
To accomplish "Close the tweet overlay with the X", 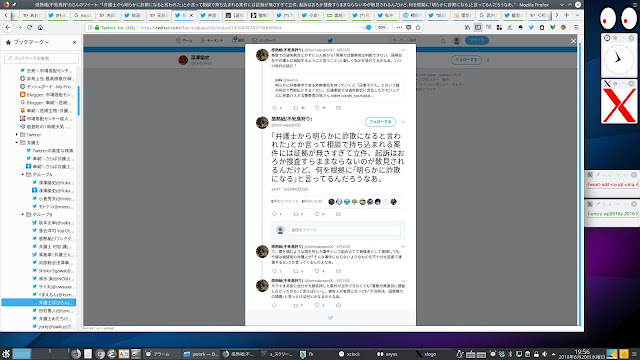I will click(x=573, y=41).
